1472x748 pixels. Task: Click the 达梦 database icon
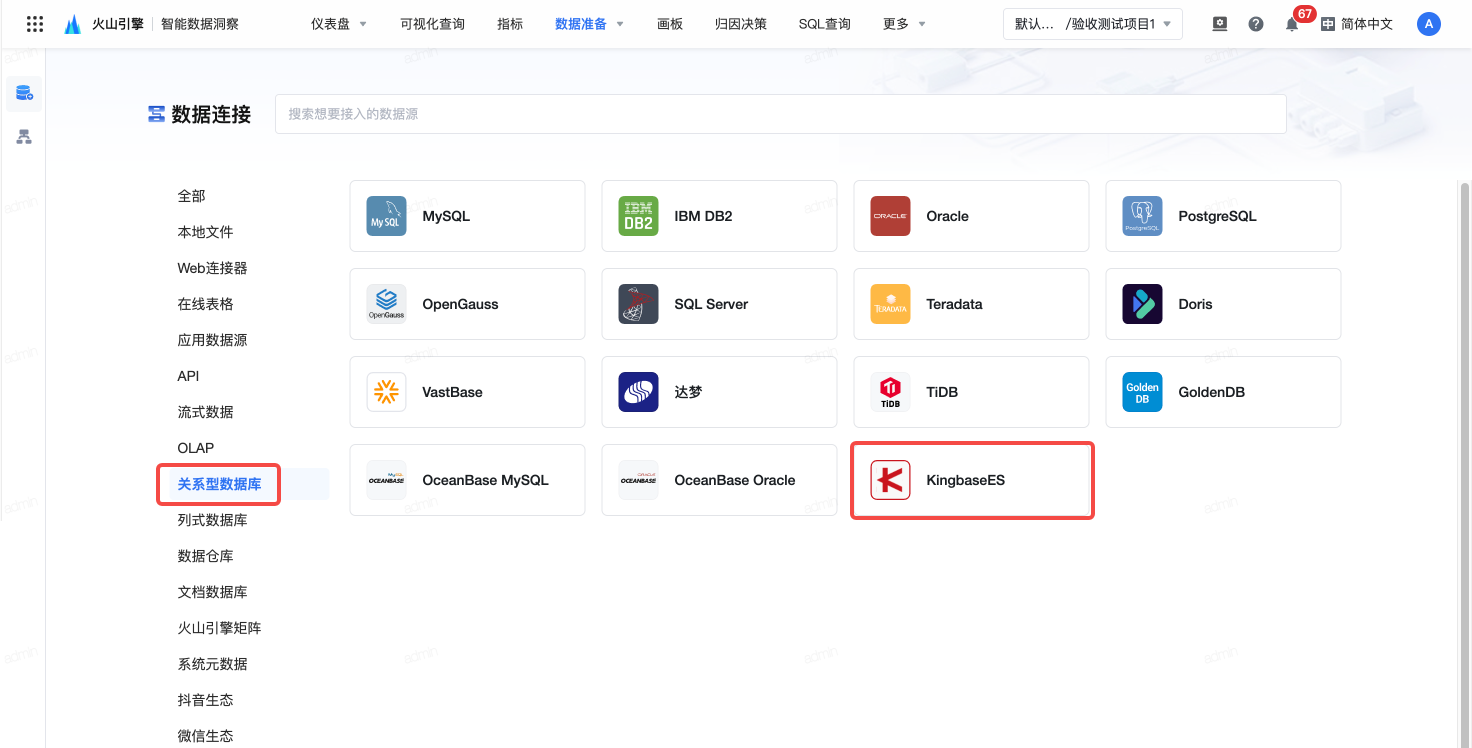639,392
